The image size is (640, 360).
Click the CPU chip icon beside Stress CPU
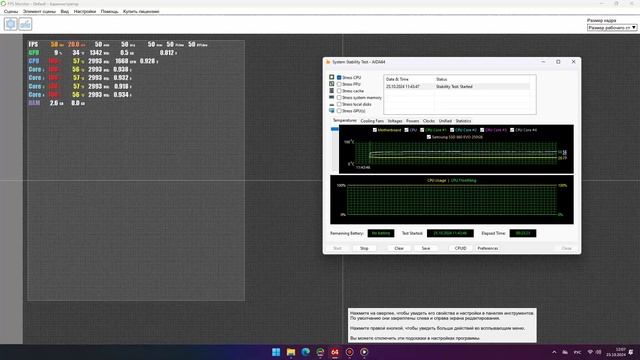pos(331,77)
